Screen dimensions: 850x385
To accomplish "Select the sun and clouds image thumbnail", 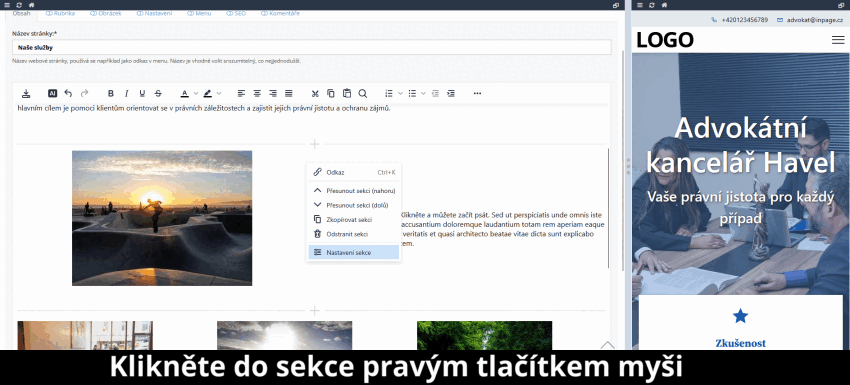I will (x=284, y=335).
